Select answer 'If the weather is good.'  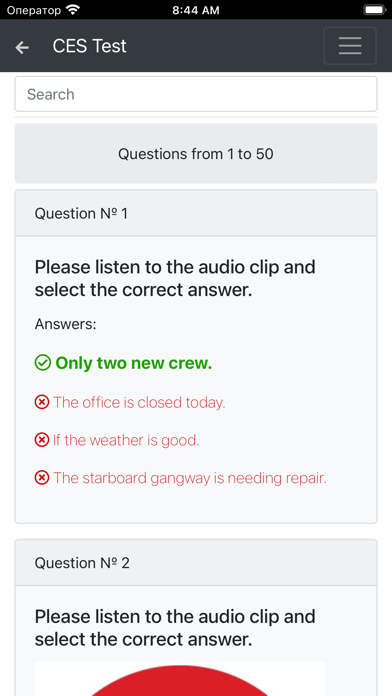click(x=126, y=440)
